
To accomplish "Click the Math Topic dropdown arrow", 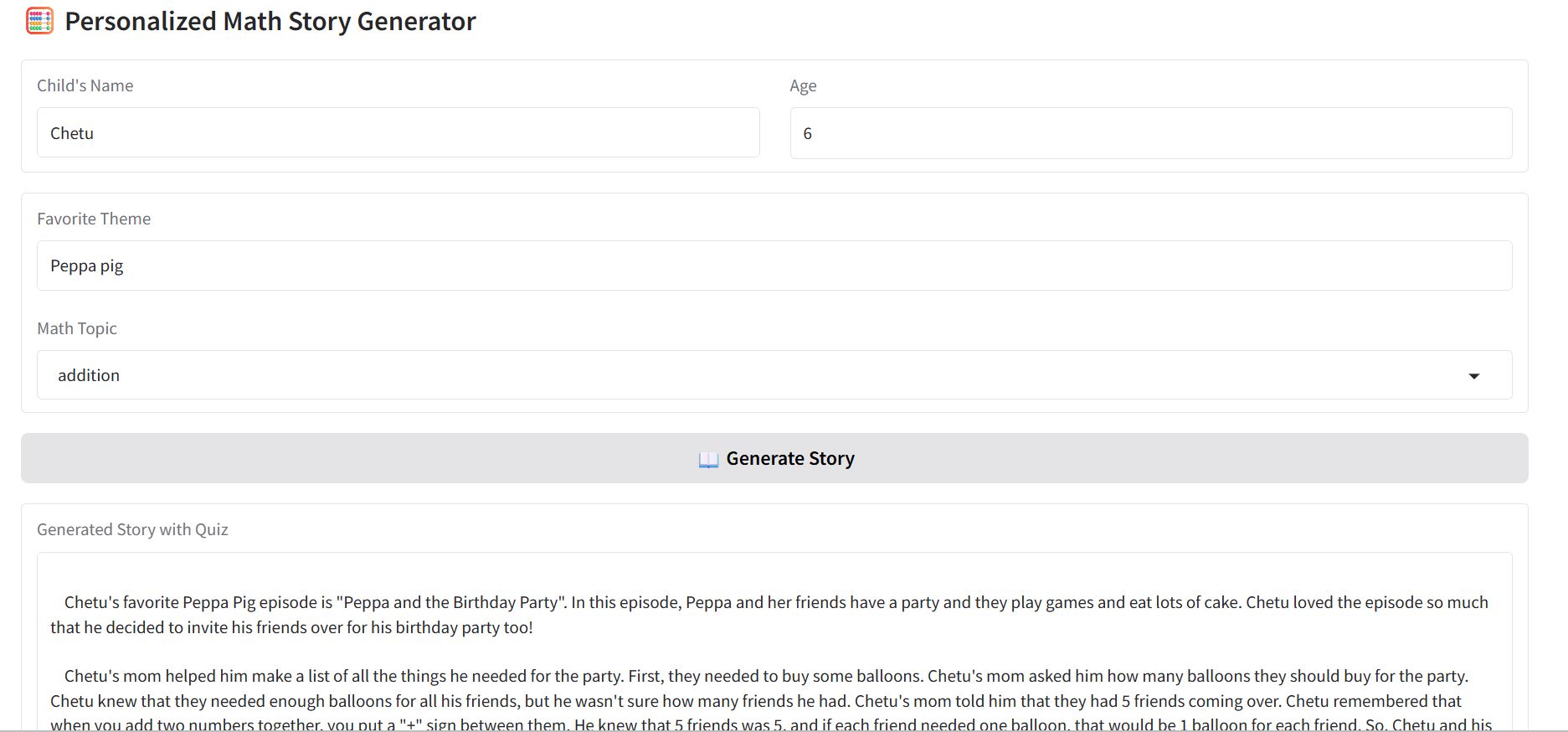I will click(x=1473, y=376).
